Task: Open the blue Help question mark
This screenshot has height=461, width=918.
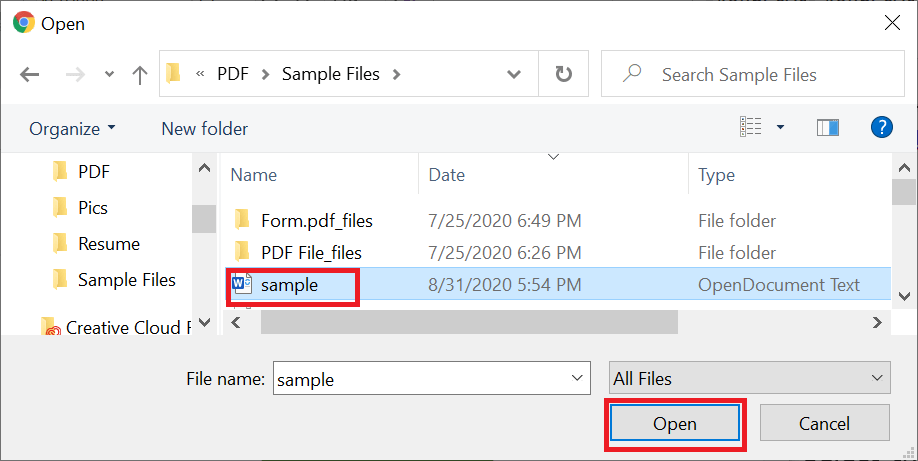Action: 882,127
